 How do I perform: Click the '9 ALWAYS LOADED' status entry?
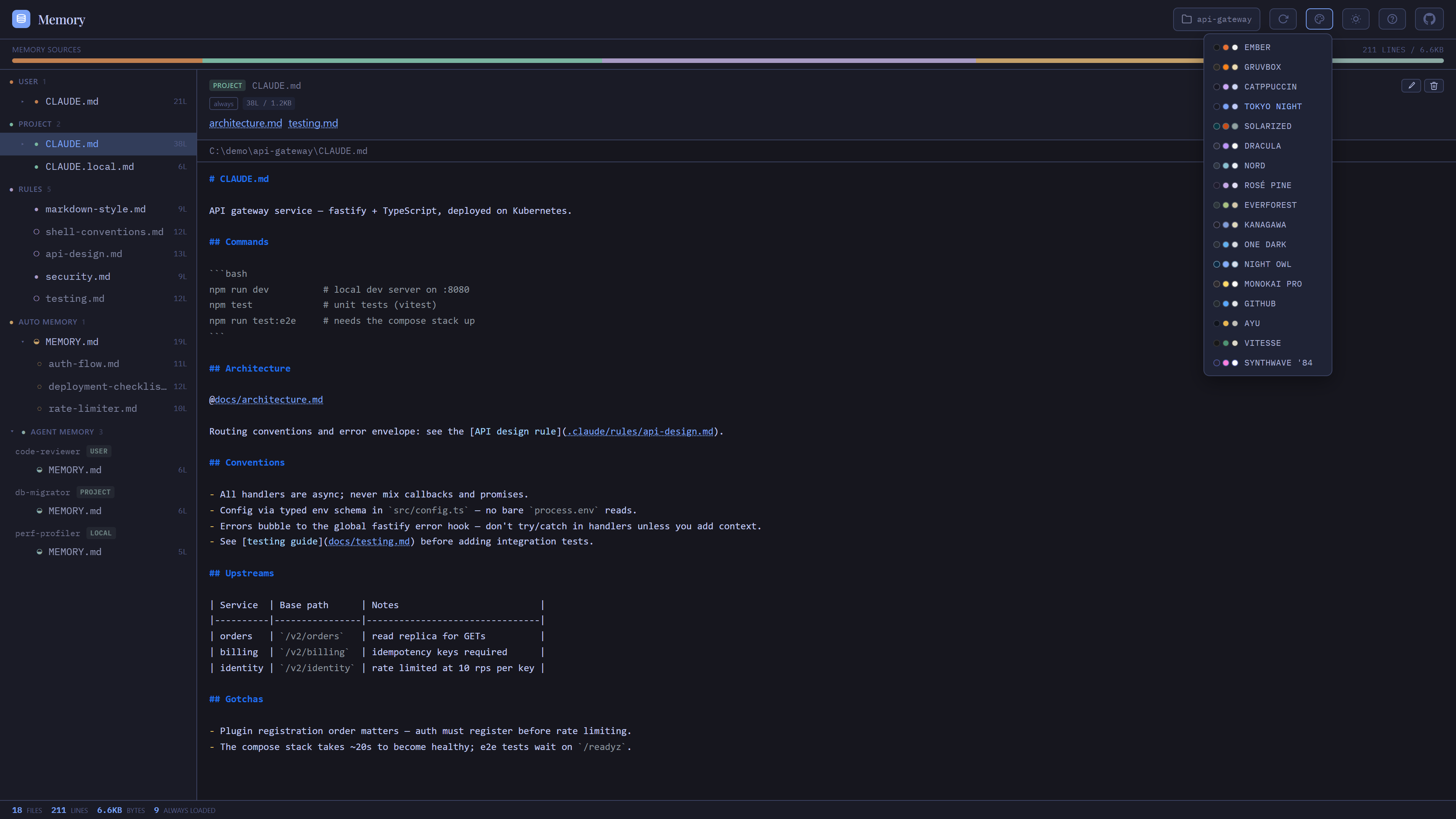click(x=184, y=811)
